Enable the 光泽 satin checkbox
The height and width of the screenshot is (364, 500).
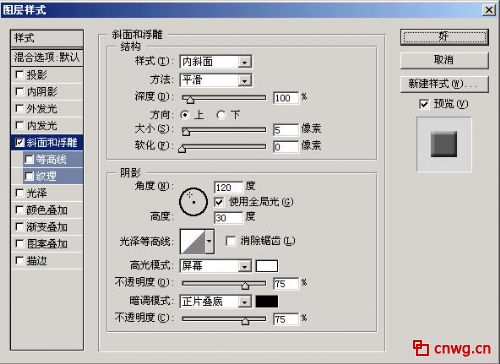pyautogui.click(x=20, y=193)
